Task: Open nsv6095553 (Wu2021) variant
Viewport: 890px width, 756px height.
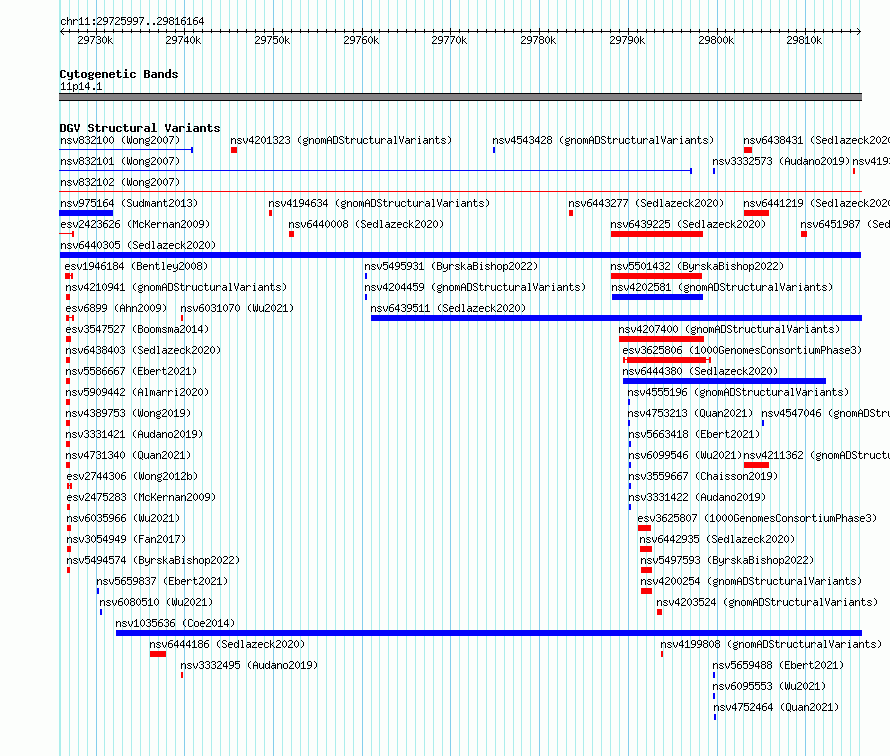Action: click(769, 686)
